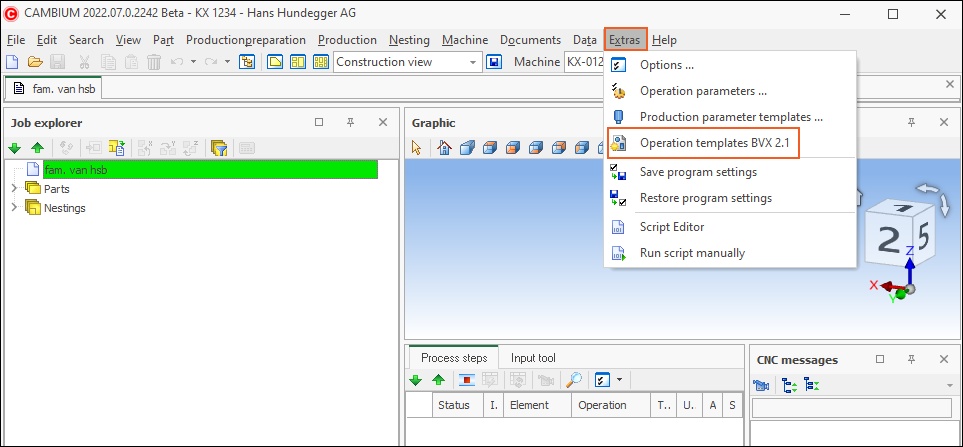Click the checklist options icon in Process steps
The height and width of the screenshot is (447, 963).
click(x=602, y=381)
